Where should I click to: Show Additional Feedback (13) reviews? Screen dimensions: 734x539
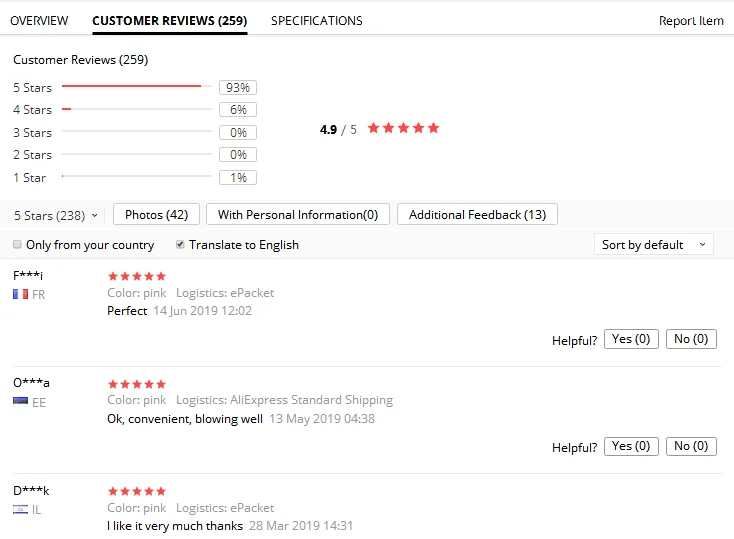point(477,214)
